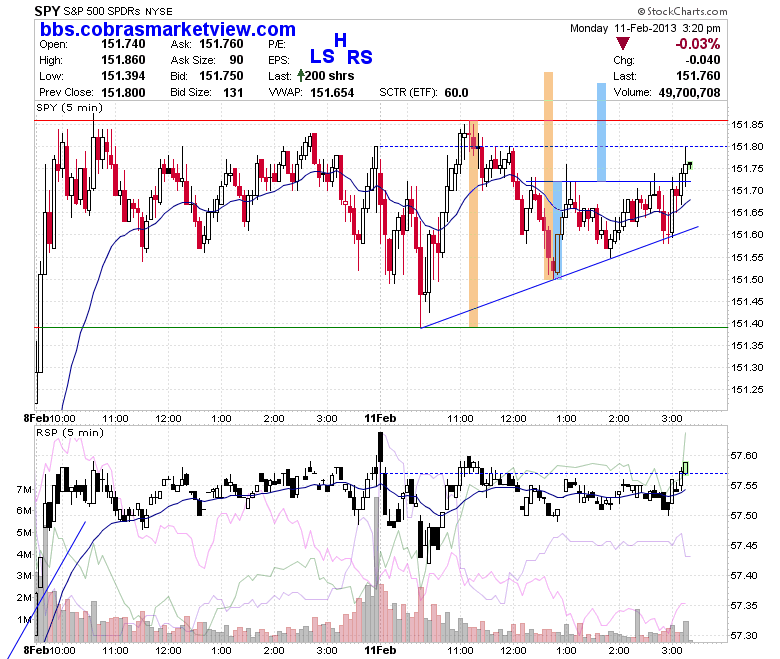Click the blue H annotation label
The width and height of the screenshot is (780, 659).
coord(340,40)
